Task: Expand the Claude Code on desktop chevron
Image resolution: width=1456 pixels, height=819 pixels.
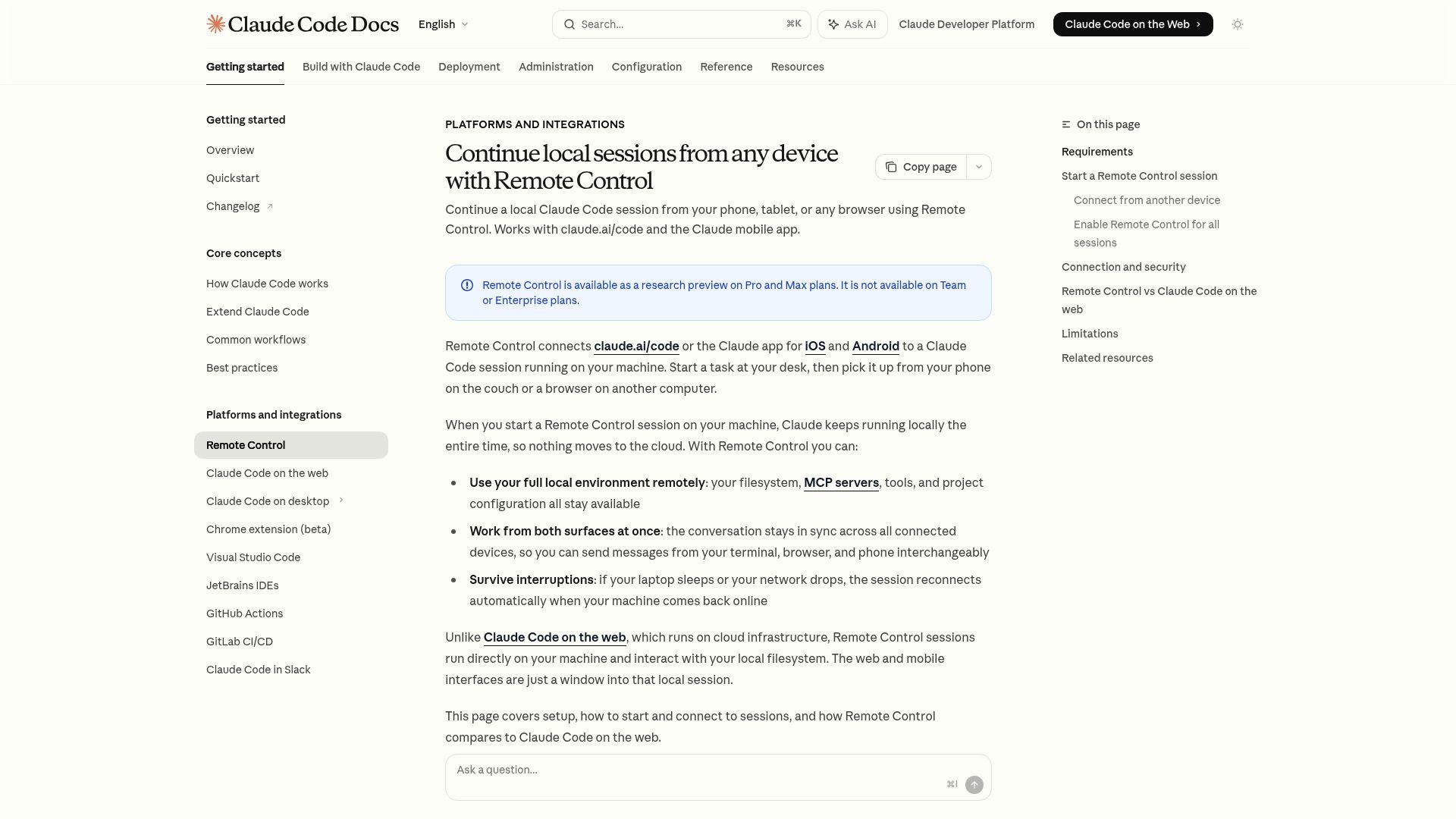Action: (x=341, y=500)
